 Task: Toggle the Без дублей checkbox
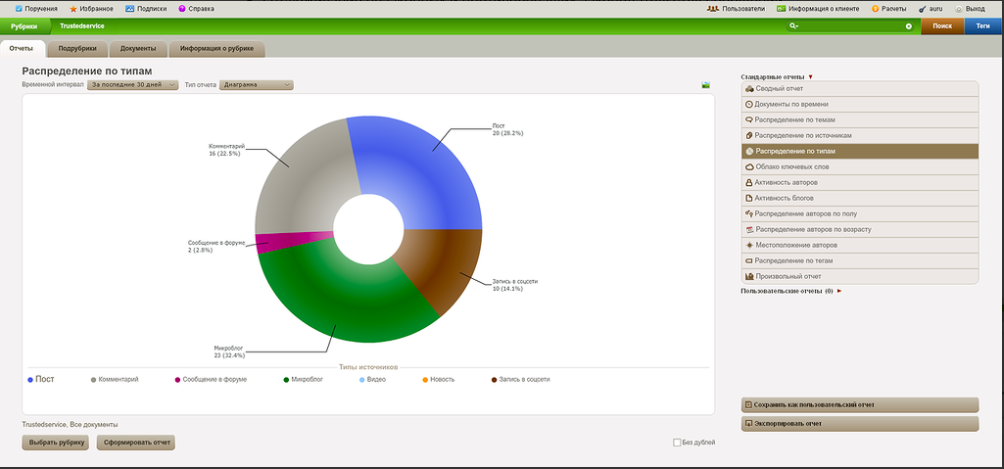tap(677, 442)
